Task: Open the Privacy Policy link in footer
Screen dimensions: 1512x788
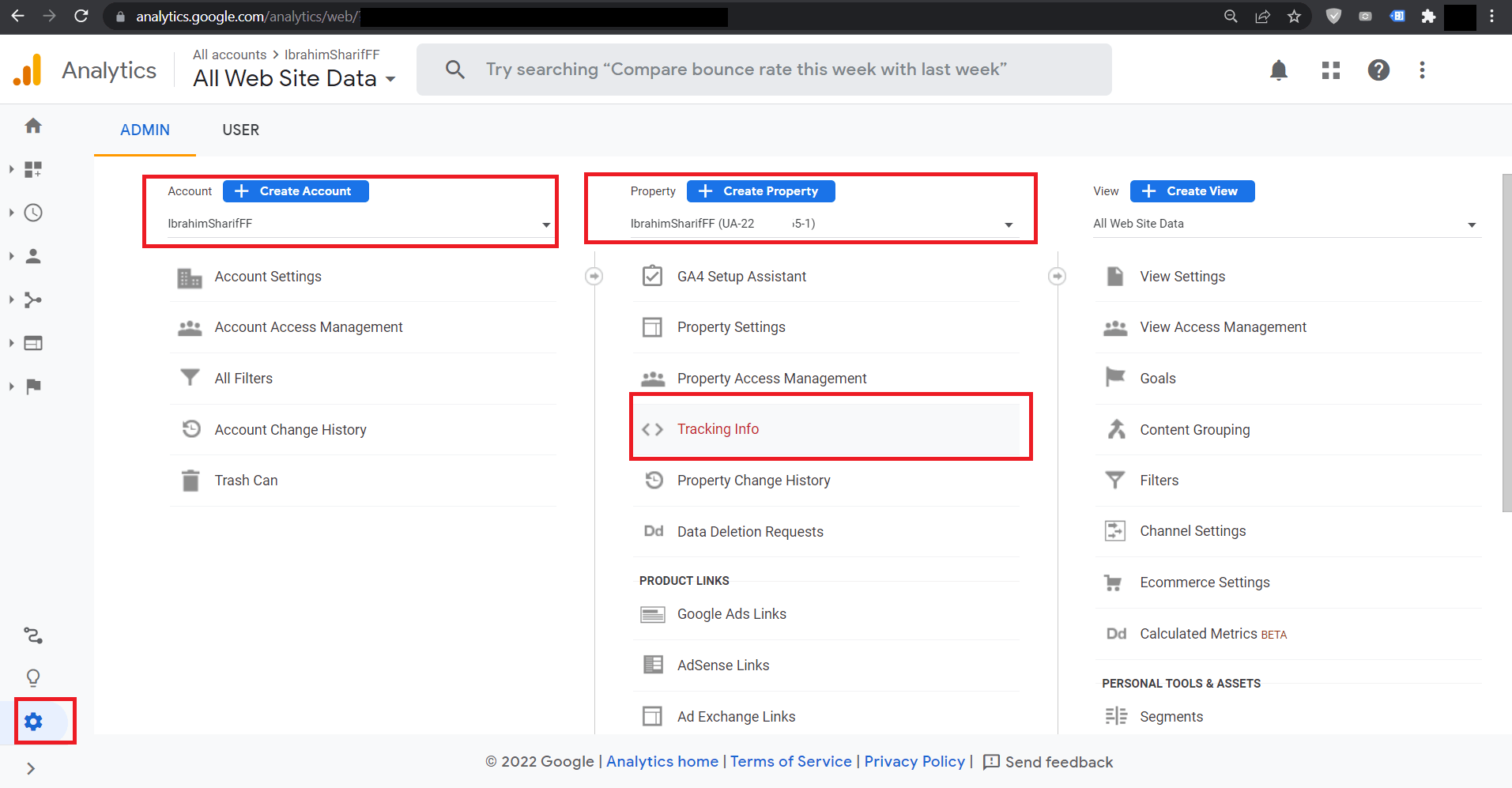Action: [914, 761]
